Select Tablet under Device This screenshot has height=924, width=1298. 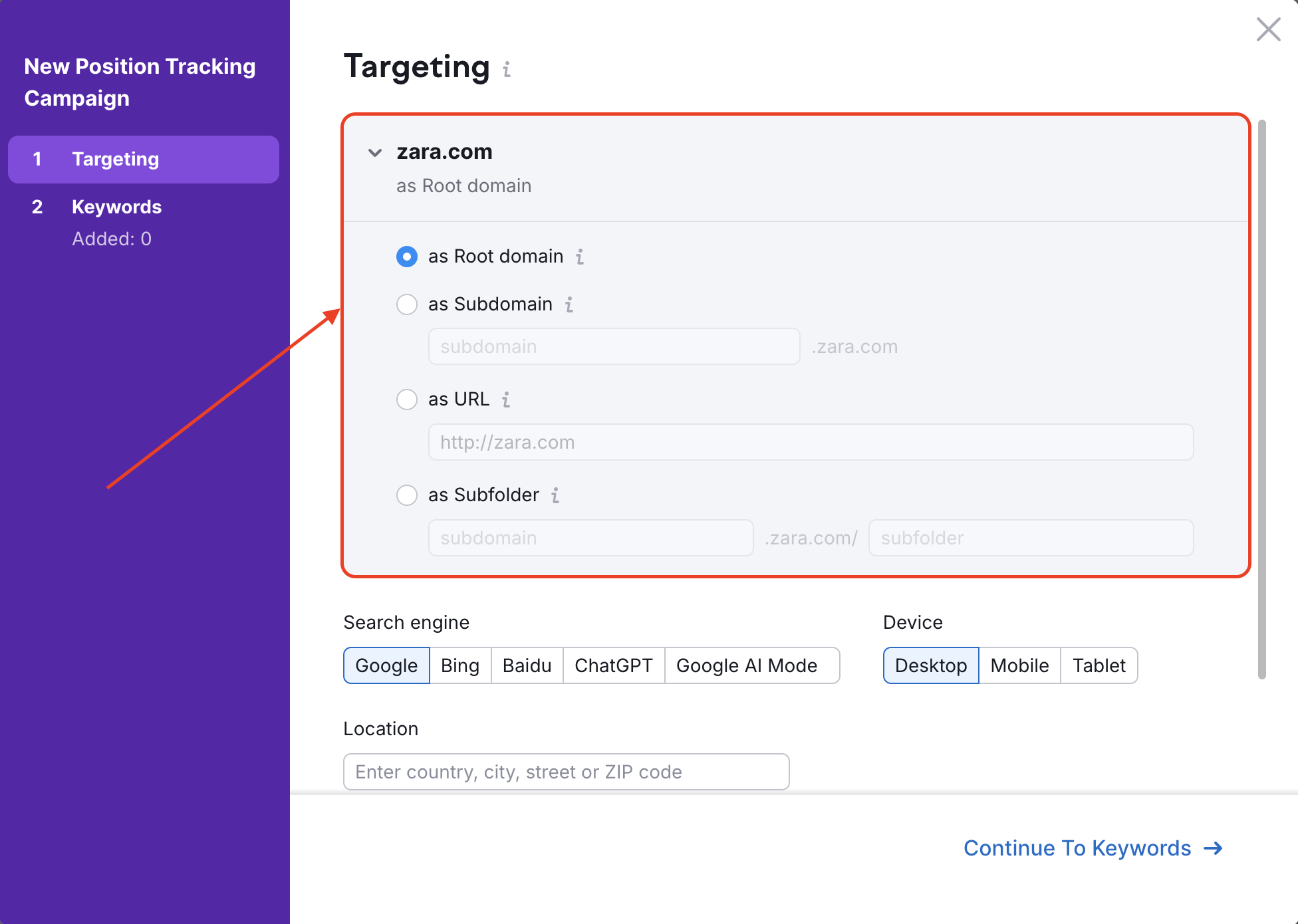click(x=1099, y=665)
